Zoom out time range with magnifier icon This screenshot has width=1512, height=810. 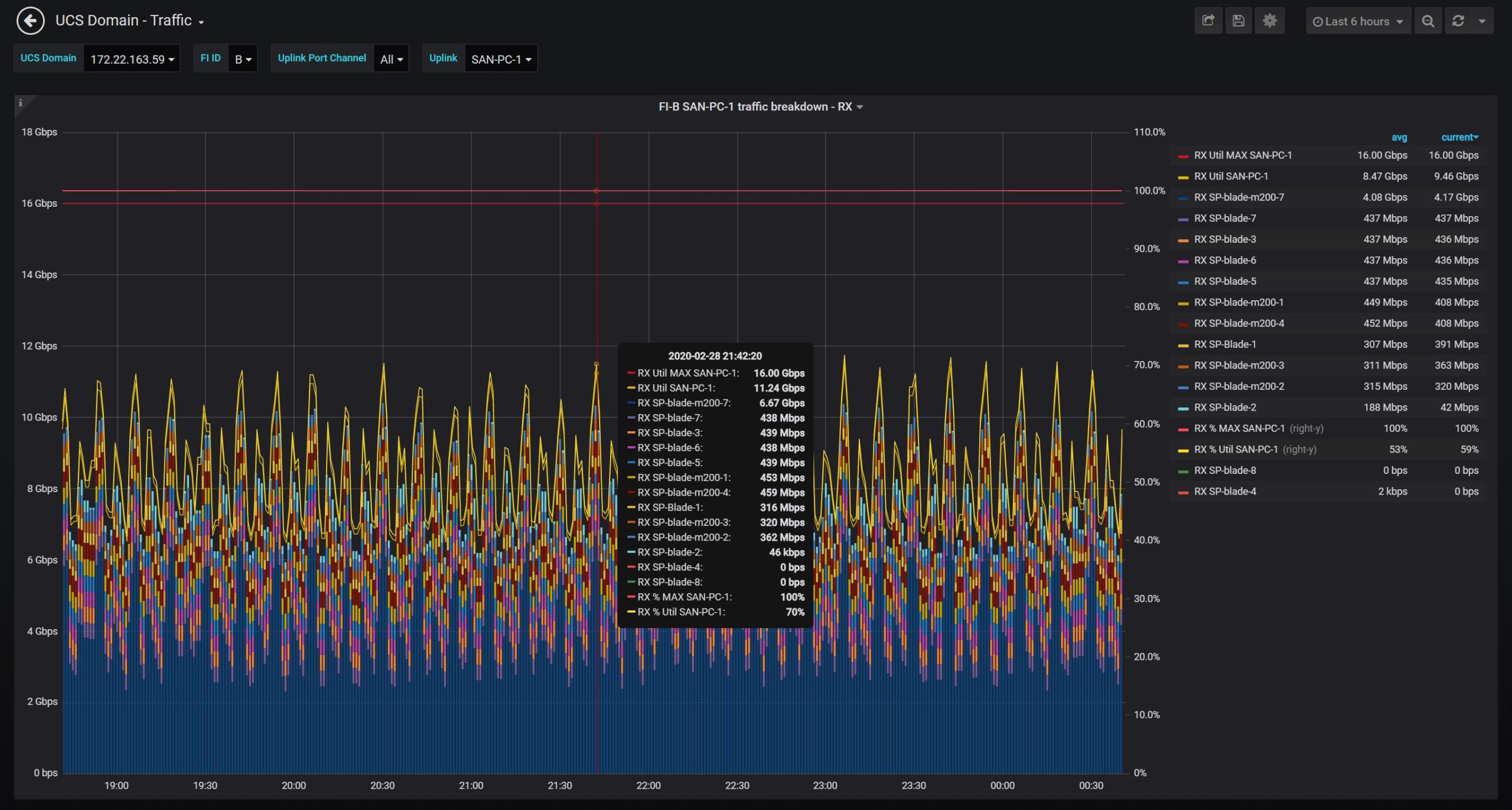tap(1428, 21)
